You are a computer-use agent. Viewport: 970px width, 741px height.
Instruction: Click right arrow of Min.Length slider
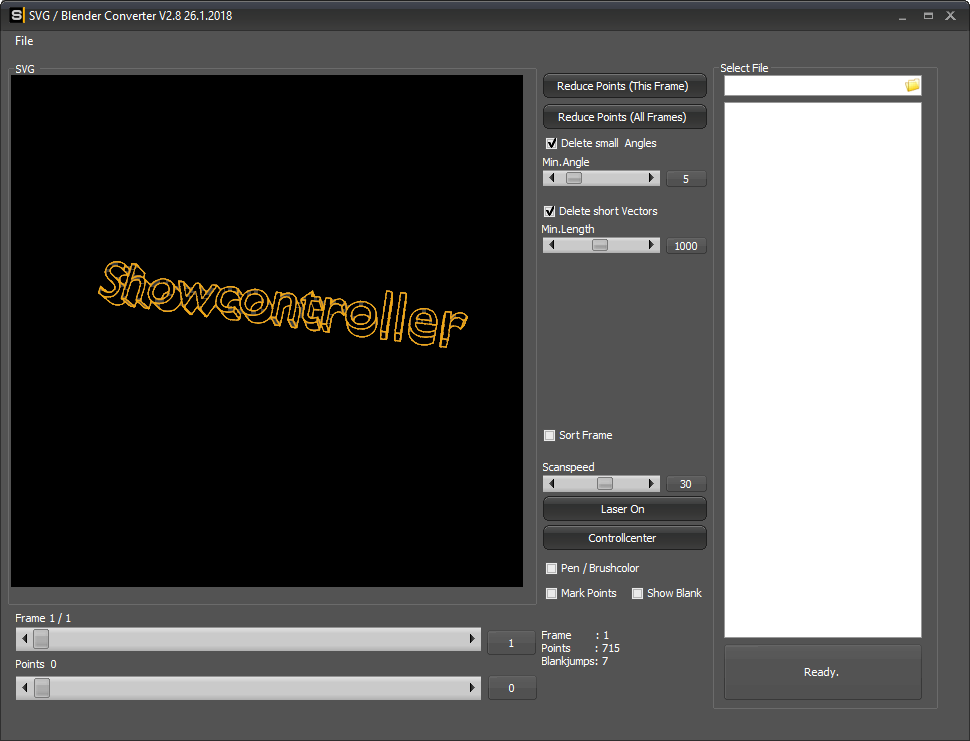pyautogui.click(x=652, y=245)
